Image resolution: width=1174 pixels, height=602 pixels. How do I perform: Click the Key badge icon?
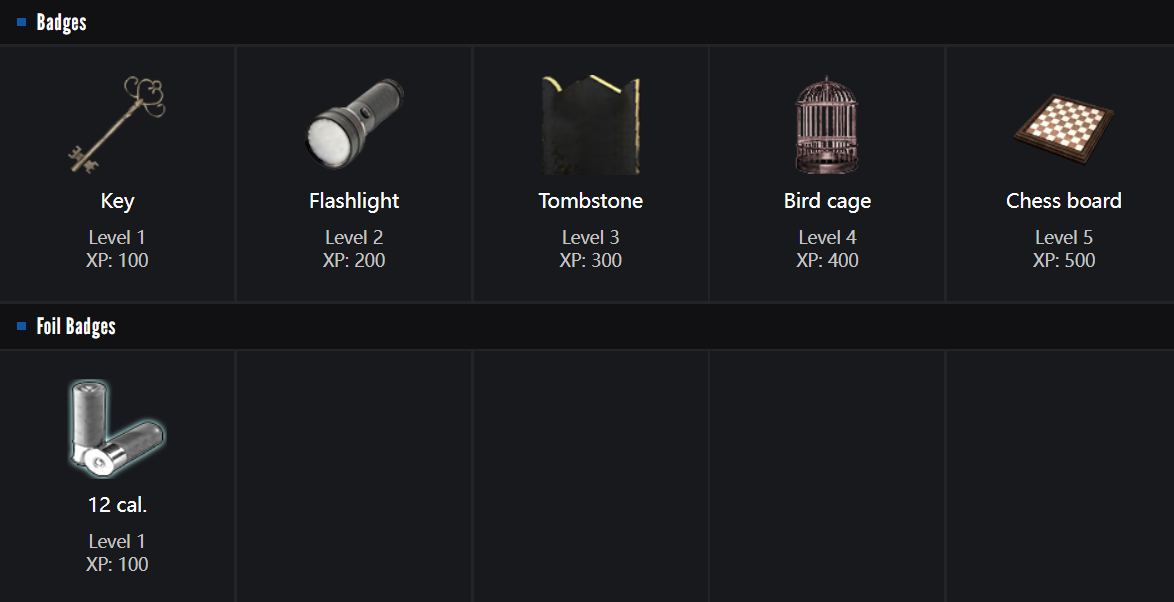(x=117, y=124)
